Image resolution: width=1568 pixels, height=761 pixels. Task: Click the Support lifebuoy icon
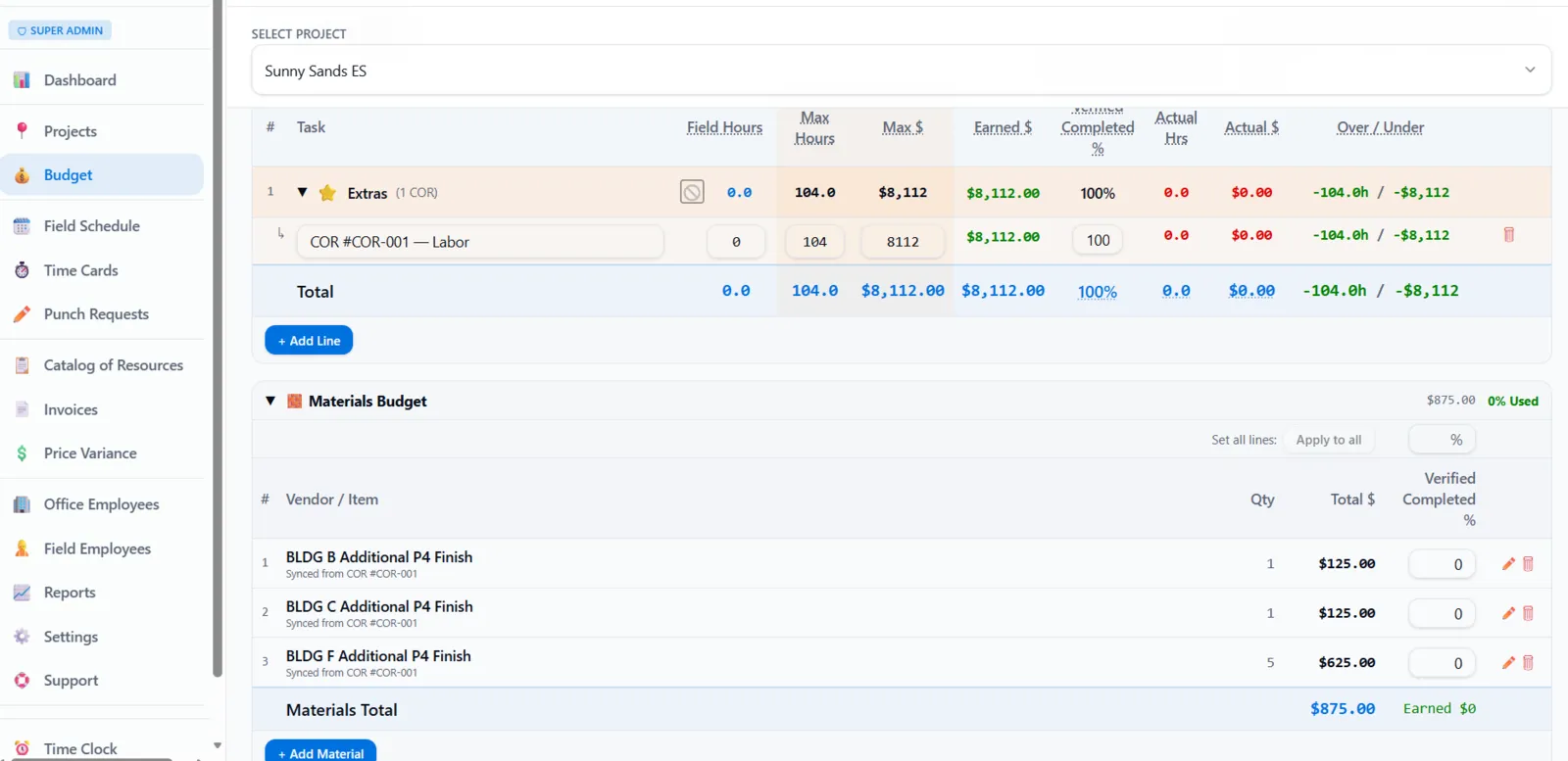[x=22, y=681]
